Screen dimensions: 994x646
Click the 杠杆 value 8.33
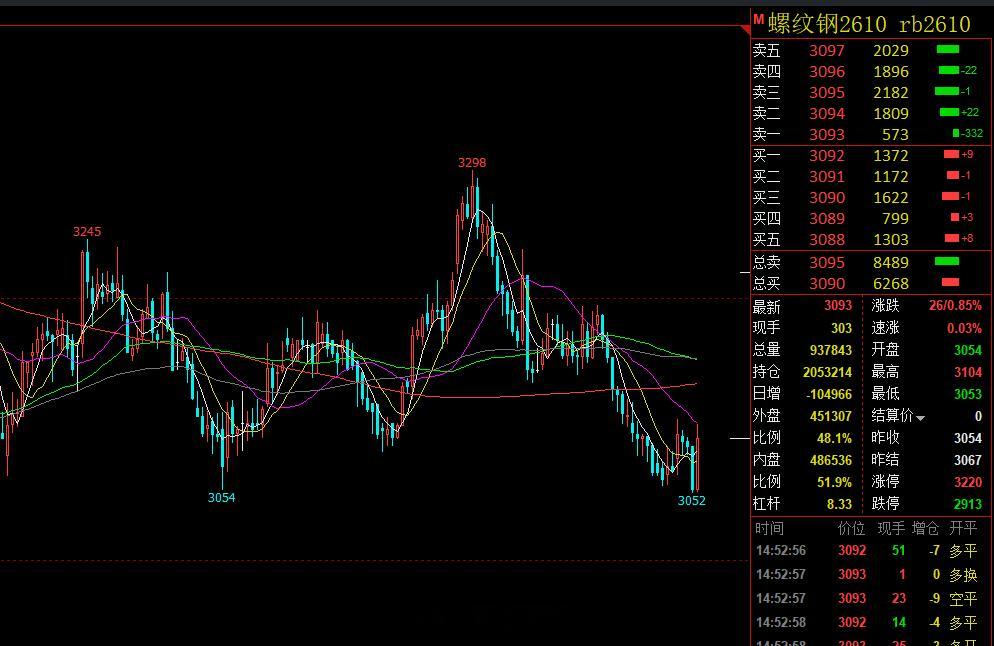[x=839, y=504]
